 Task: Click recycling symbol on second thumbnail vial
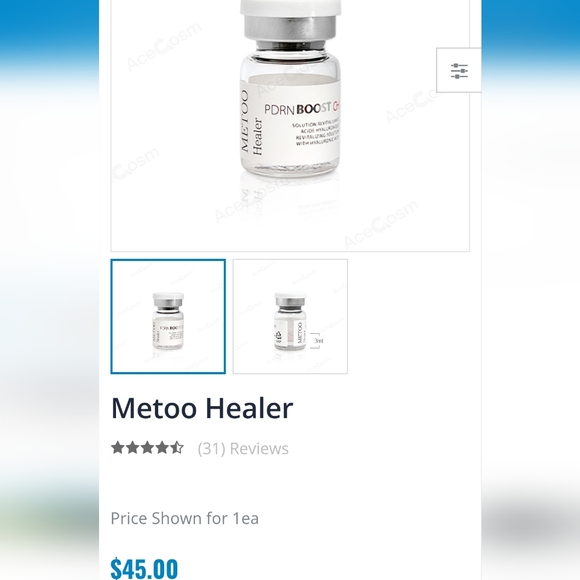tap(279, 335)
